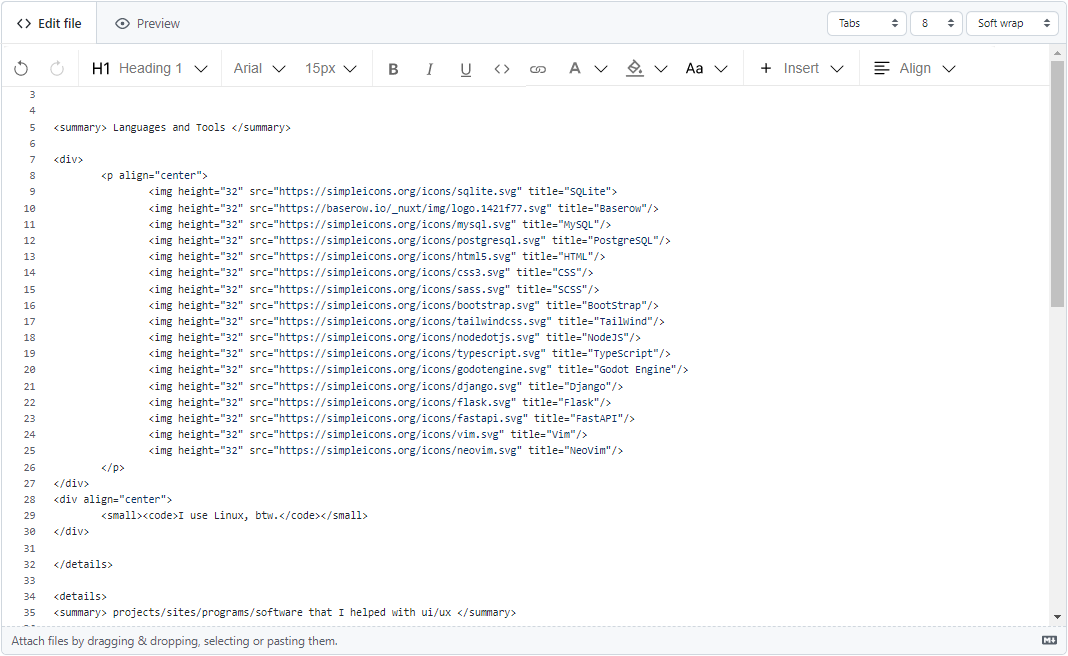Open the Arial font dropdown
The image size is (1068, 656).
pyautogui.click(x=259, y=68)
